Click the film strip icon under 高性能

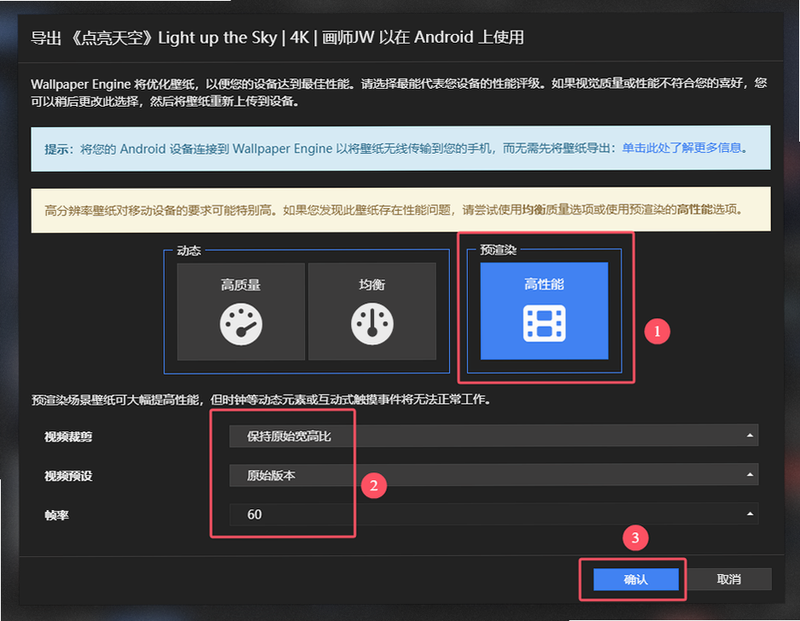click(x=544, y=324)
